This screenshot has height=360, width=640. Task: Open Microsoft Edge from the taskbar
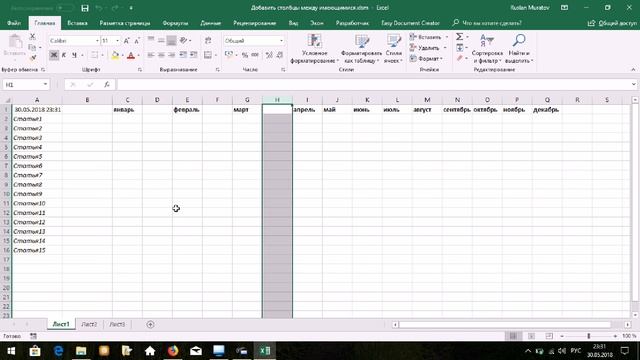(58, 351)
